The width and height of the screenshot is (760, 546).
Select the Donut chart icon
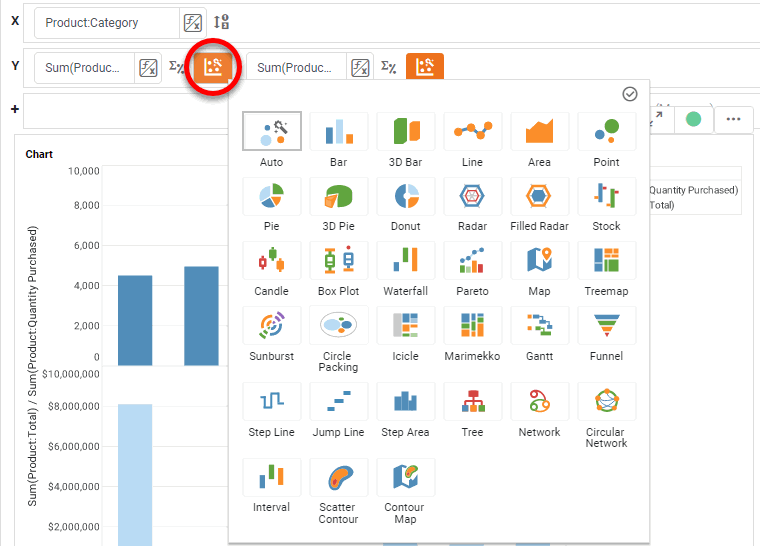click(405, 197)
